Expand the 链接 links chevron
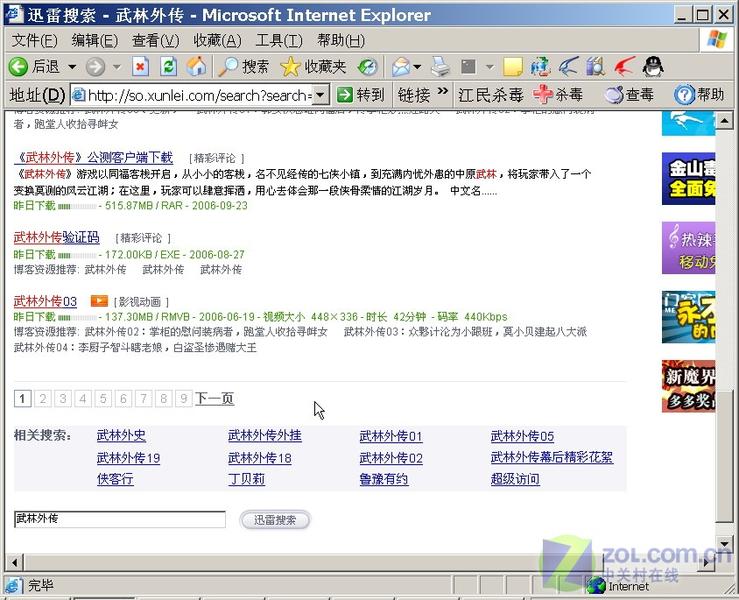 click(x=443, y=91)
